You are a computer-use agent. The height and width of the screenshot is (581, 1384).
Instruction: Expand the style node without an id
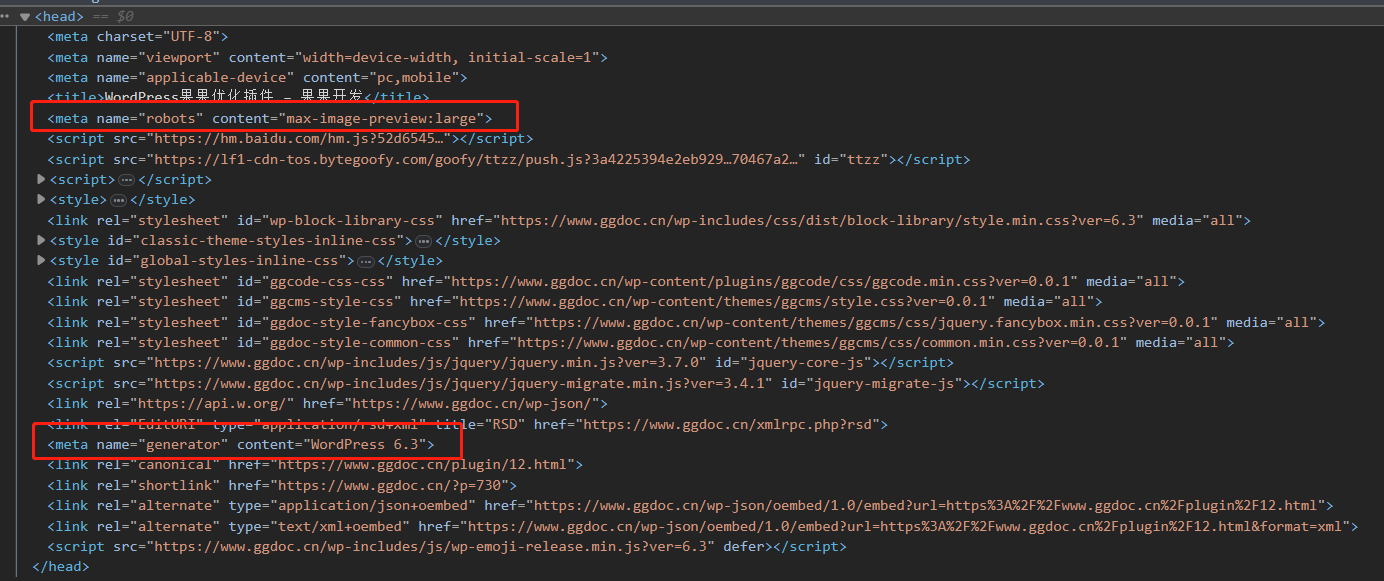point(41,199)
